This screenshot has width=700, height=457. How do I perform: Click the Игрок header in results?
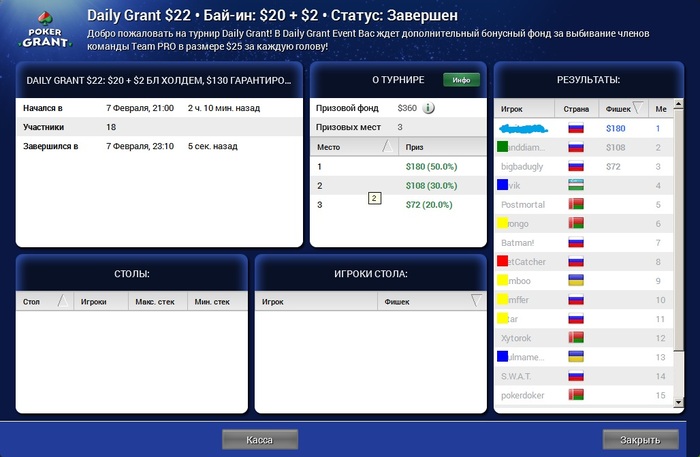pos(512,109)
